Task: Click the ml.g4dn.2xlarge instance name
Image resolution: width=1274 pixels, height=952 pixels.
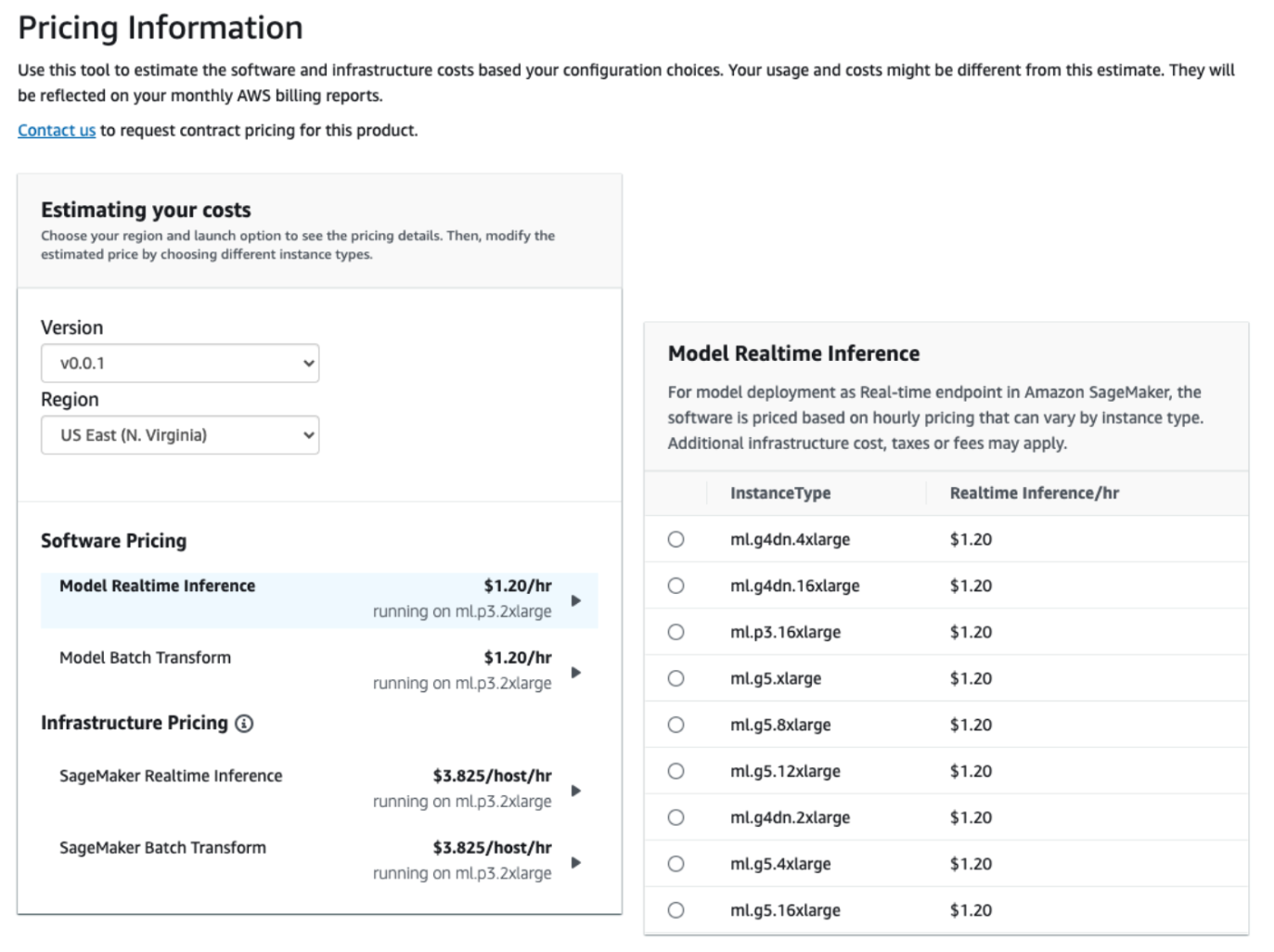Action: [x=791, y=817]
